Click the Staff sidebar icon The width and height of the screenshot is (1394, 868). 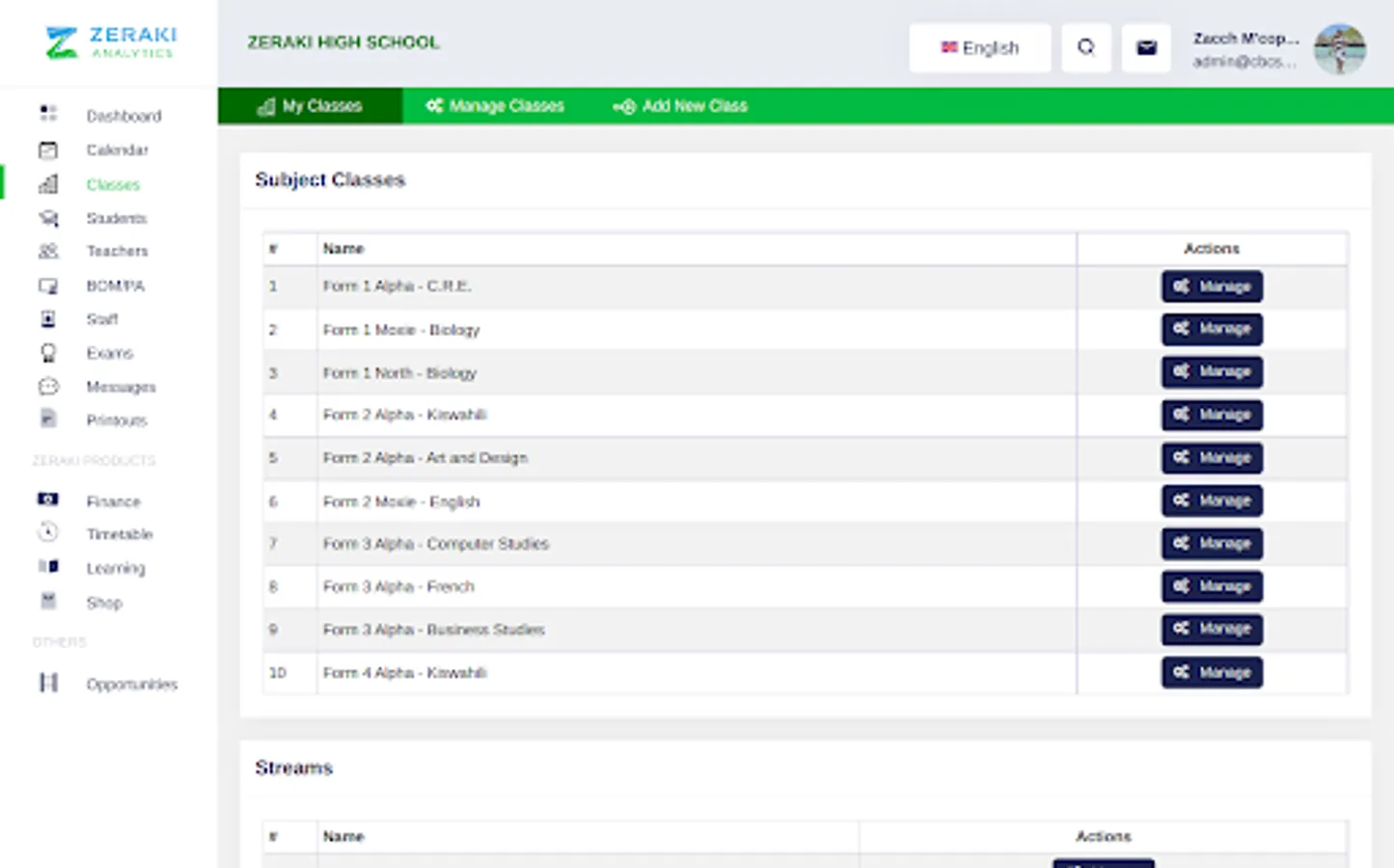coord(48,318)
